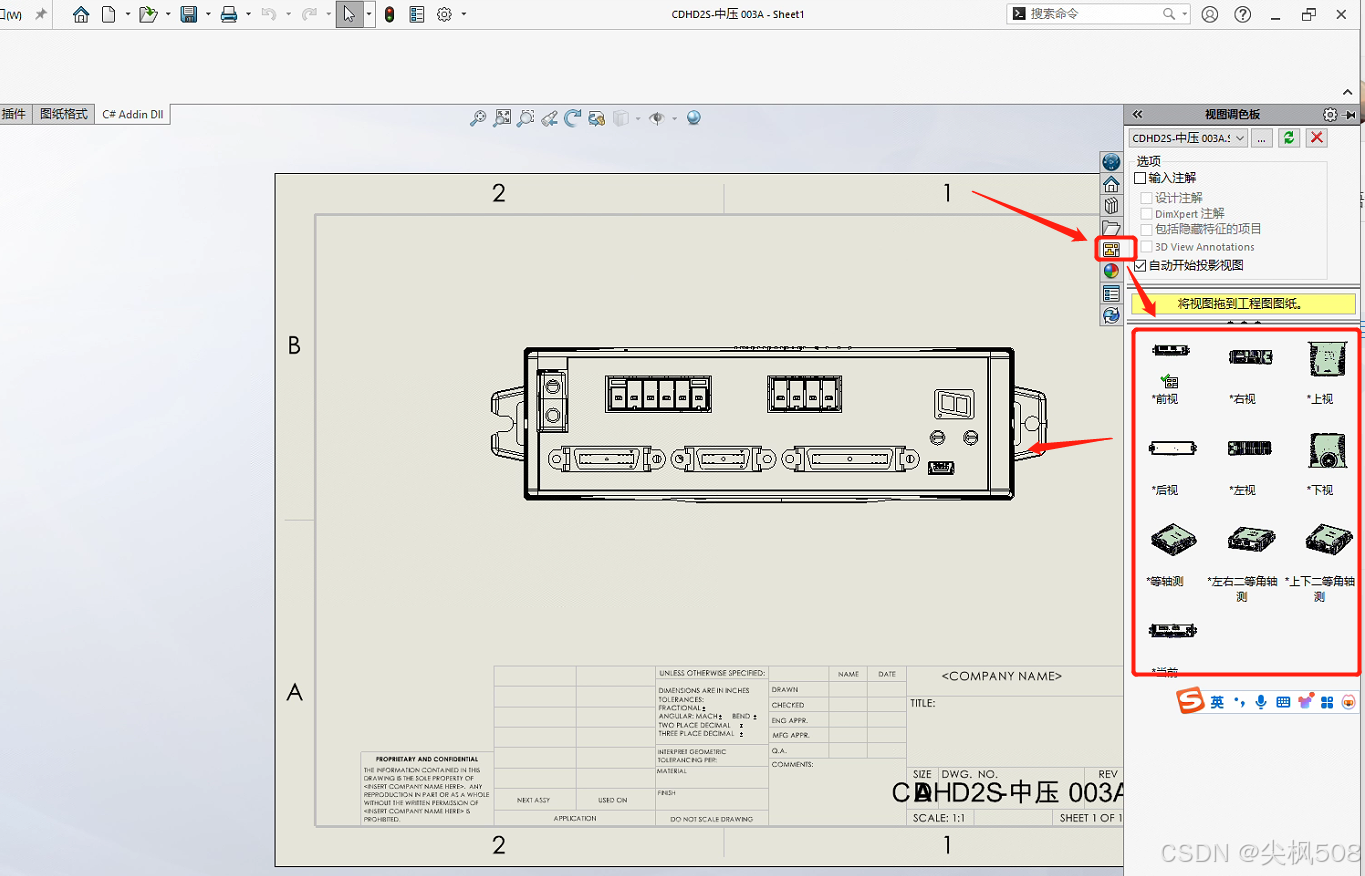Click the pin icon on View Palette header
This screenshot has width=1365, height=876.
click(x=1351, y=115)
